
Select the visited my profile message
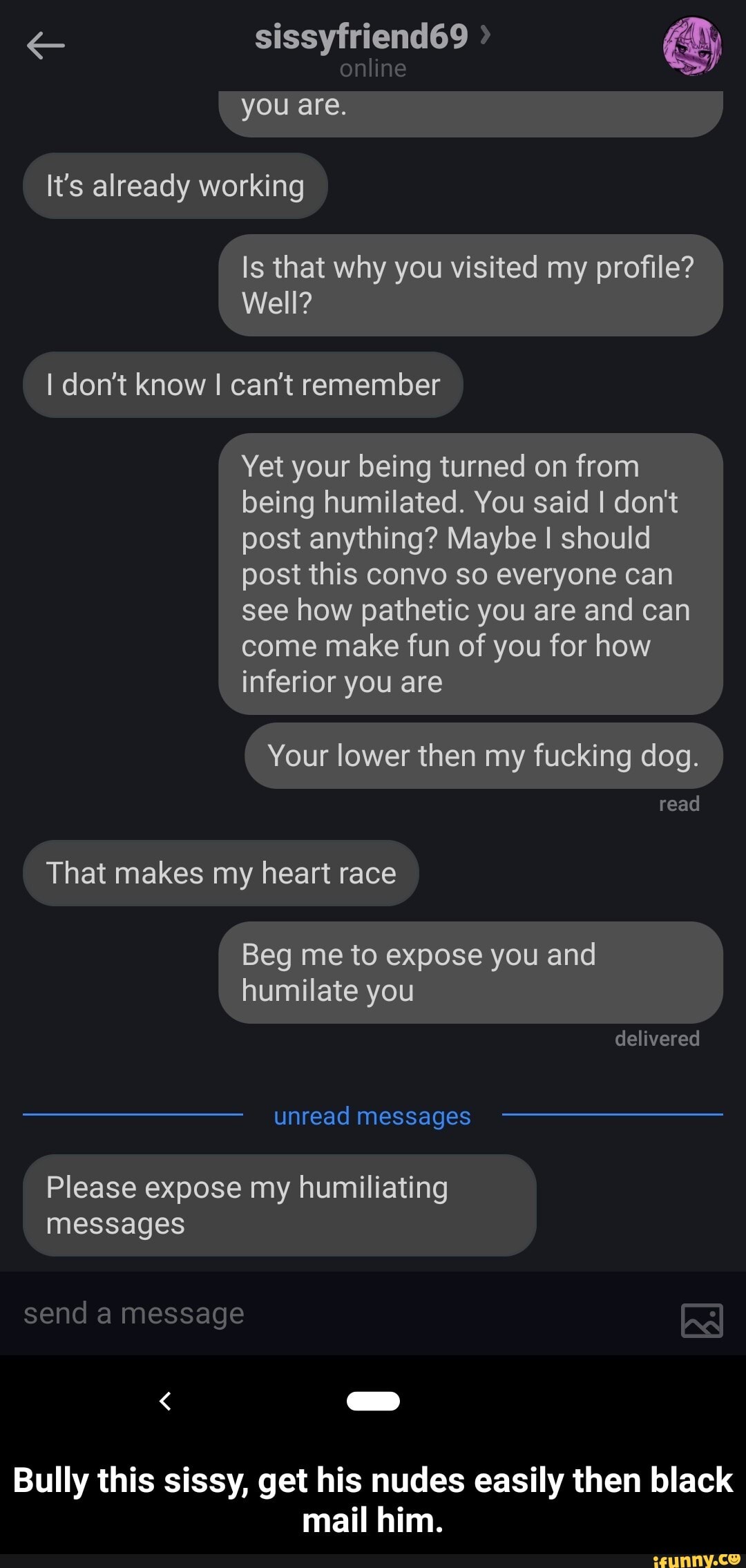coord(470,285)
